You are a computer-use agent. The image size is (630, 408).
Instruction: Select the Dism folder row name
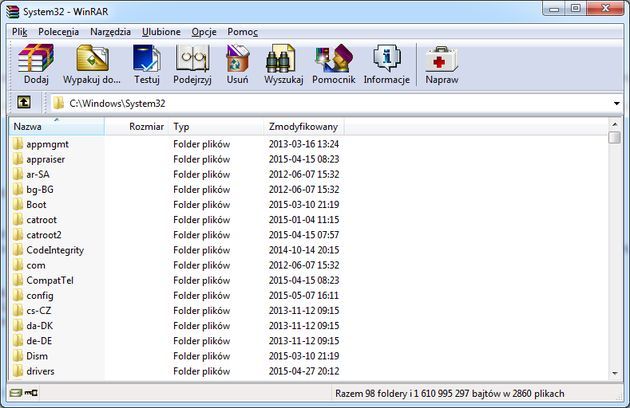tap(37, 356)
